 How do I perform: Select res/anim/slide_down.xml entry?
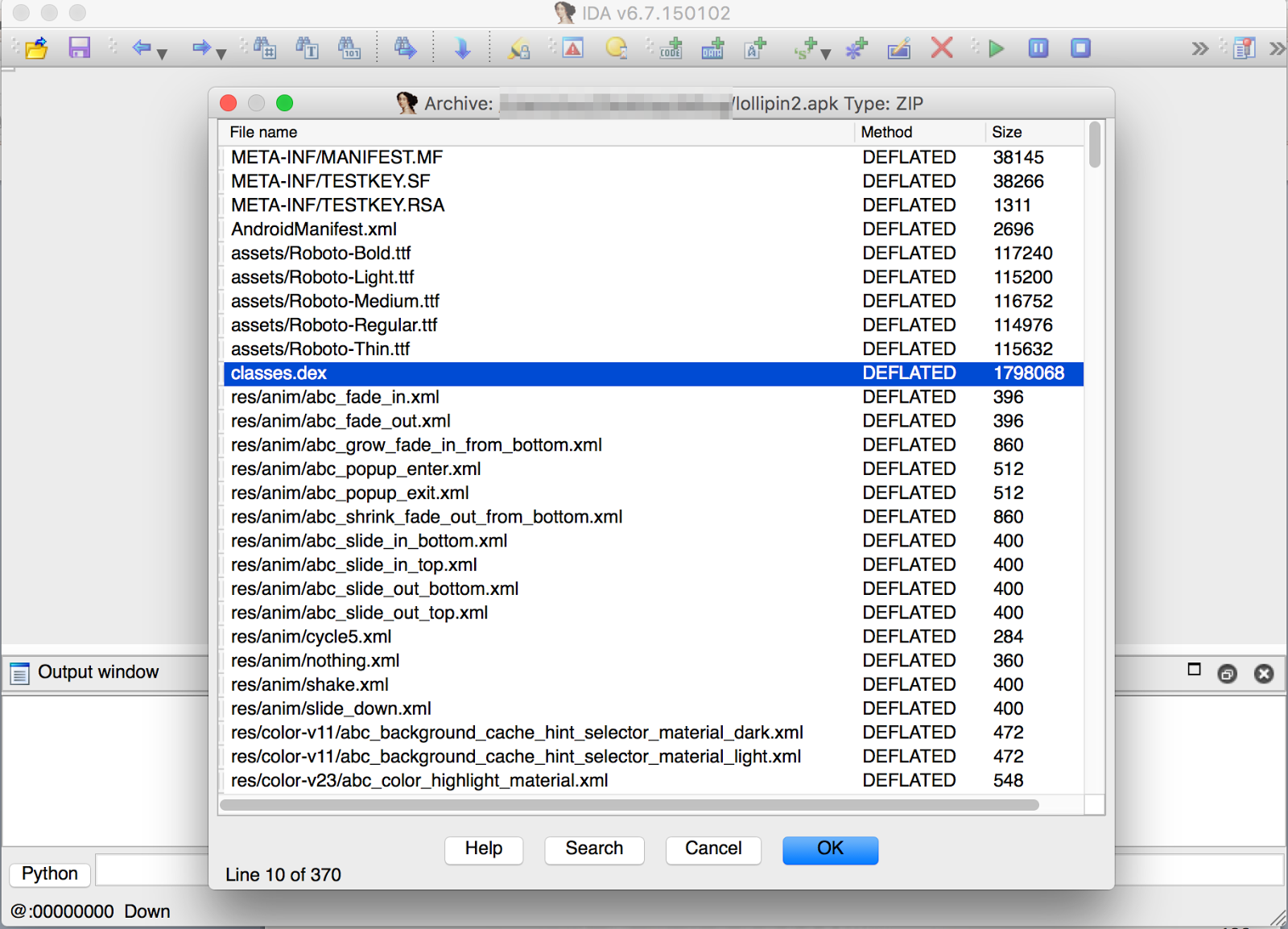click(654, 709)
